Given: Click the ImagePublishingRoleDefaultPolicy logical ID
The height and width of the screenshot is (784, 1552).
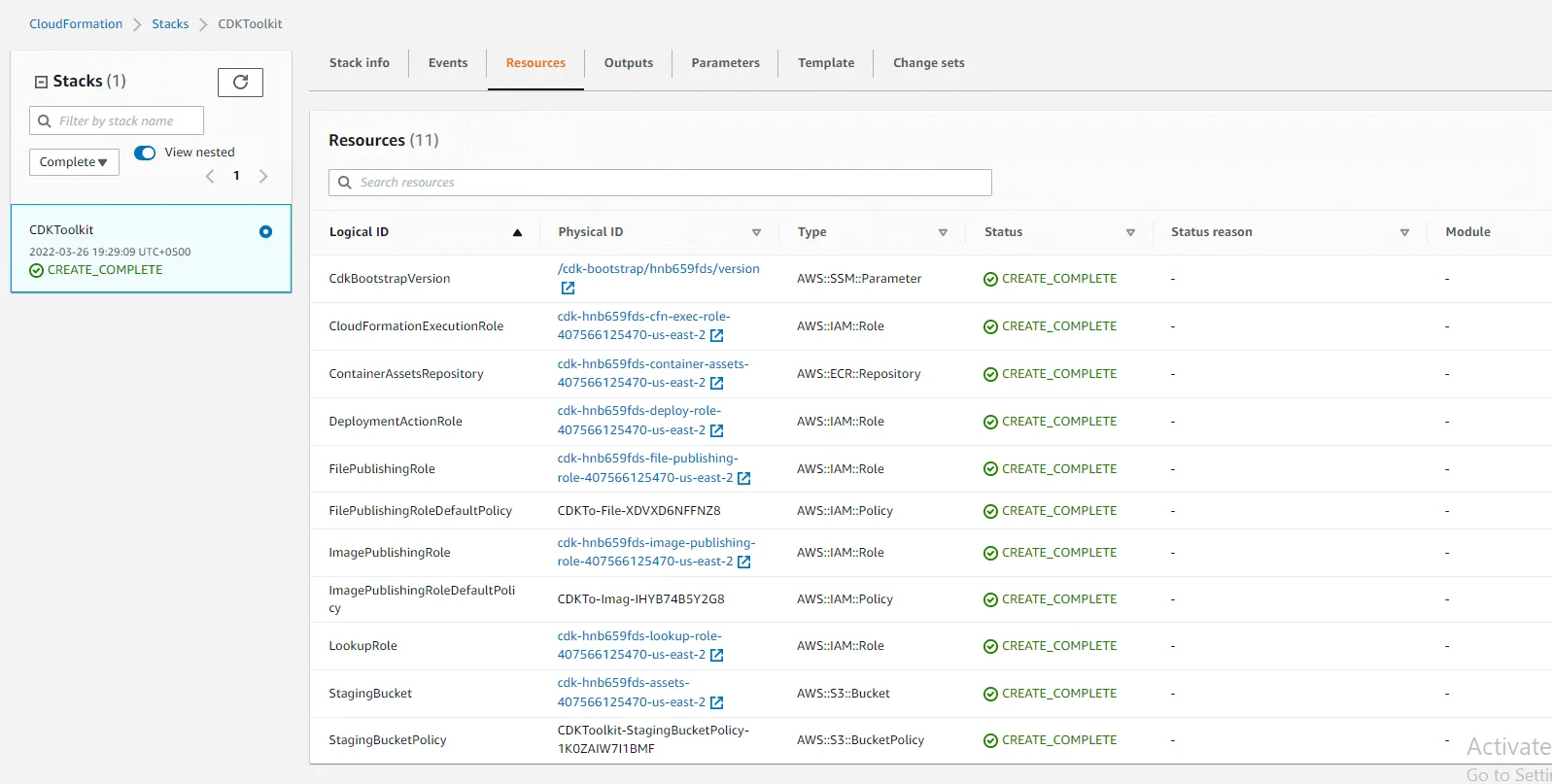Looking at the screenshot, I should (x=422, y=599).
